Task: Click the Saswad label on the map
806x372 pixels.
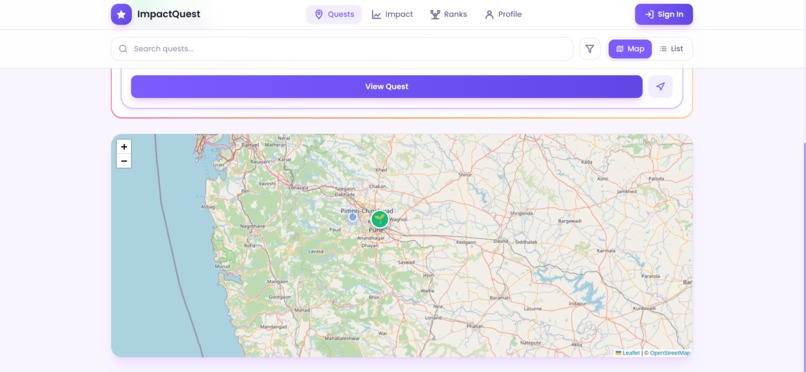Action: pos(406,262)
